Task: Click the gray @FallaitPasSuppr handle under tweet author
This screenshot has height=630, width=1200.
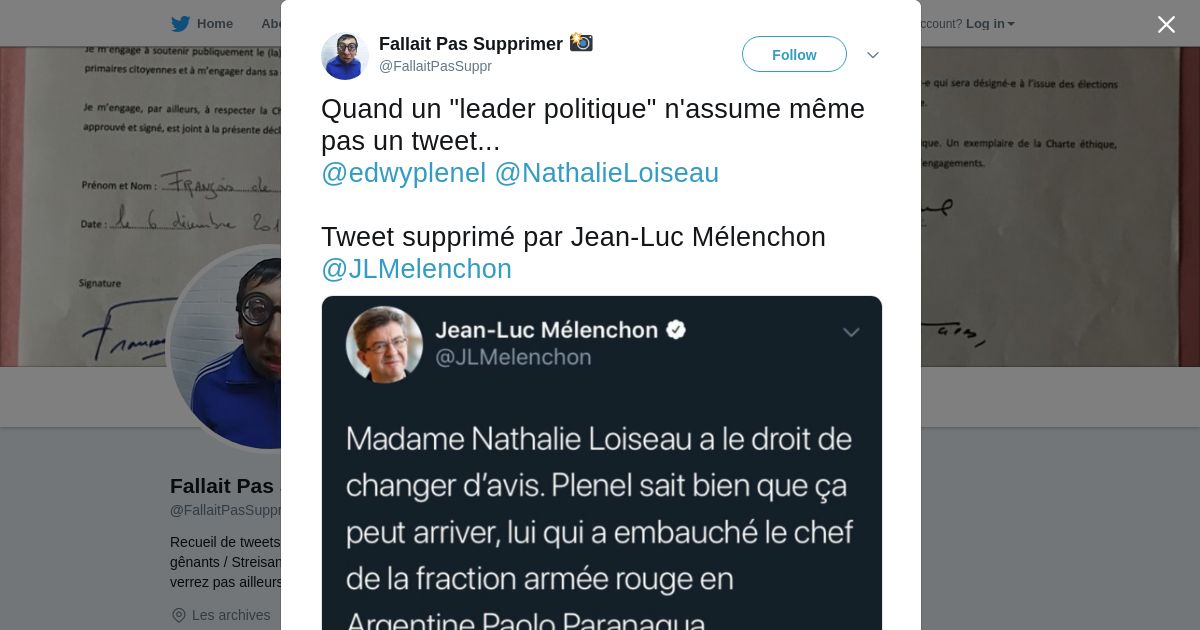Action: (435, 66)
